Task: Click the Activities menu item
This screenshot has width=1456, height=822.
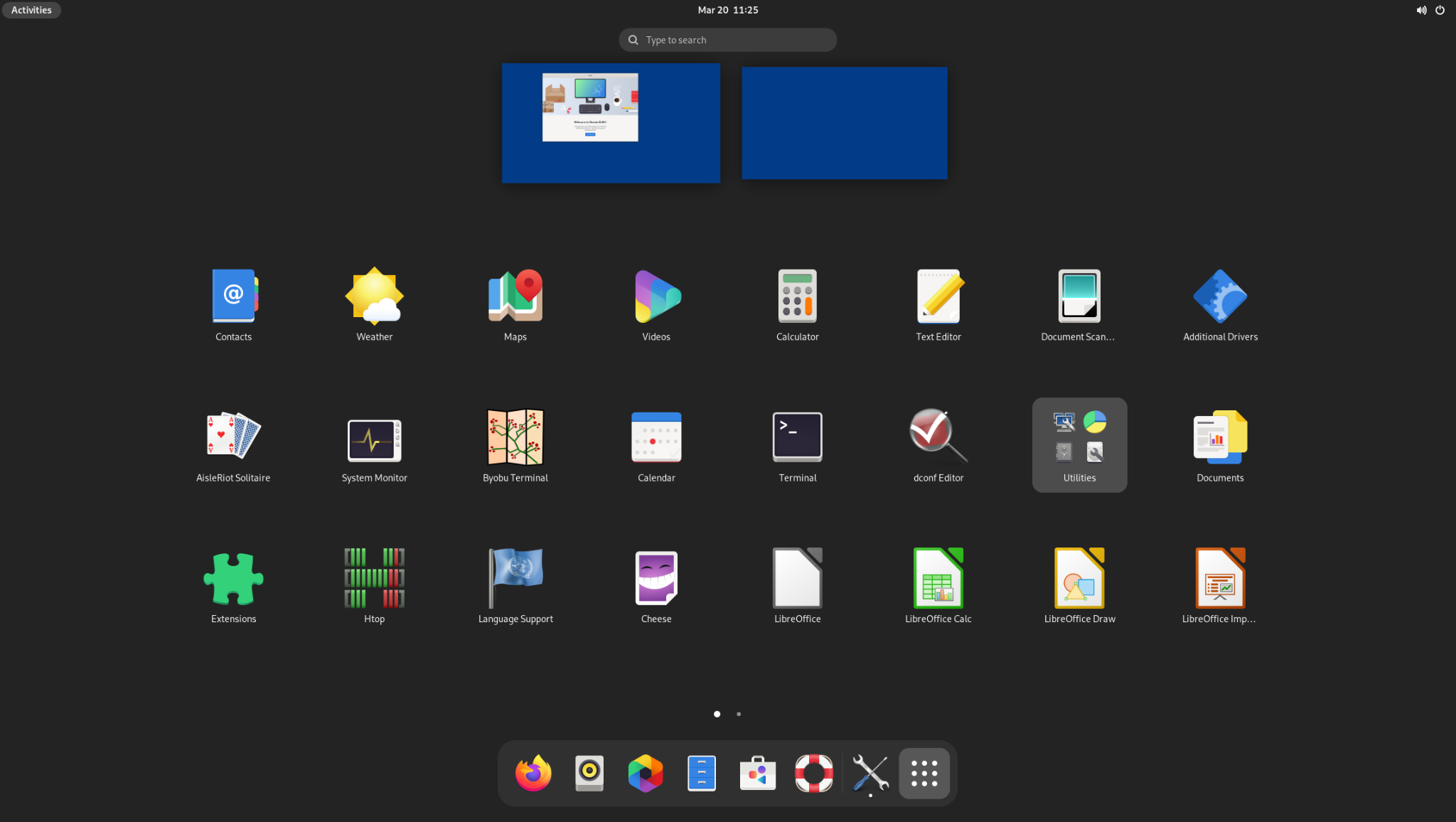Action: pyautogui.click(x=31, y=9)
